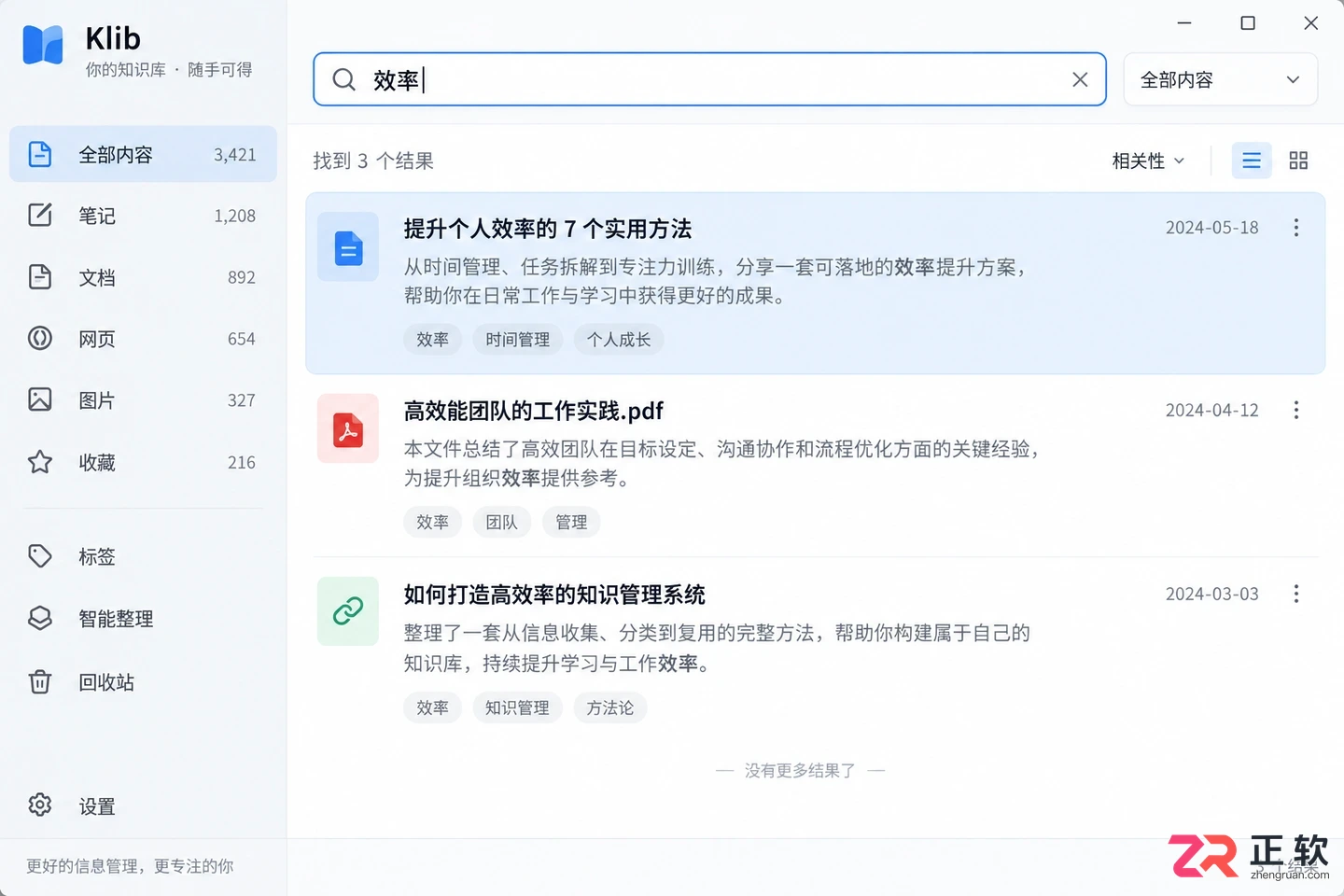Click the 图片 image icon in the sidebar

40,399
